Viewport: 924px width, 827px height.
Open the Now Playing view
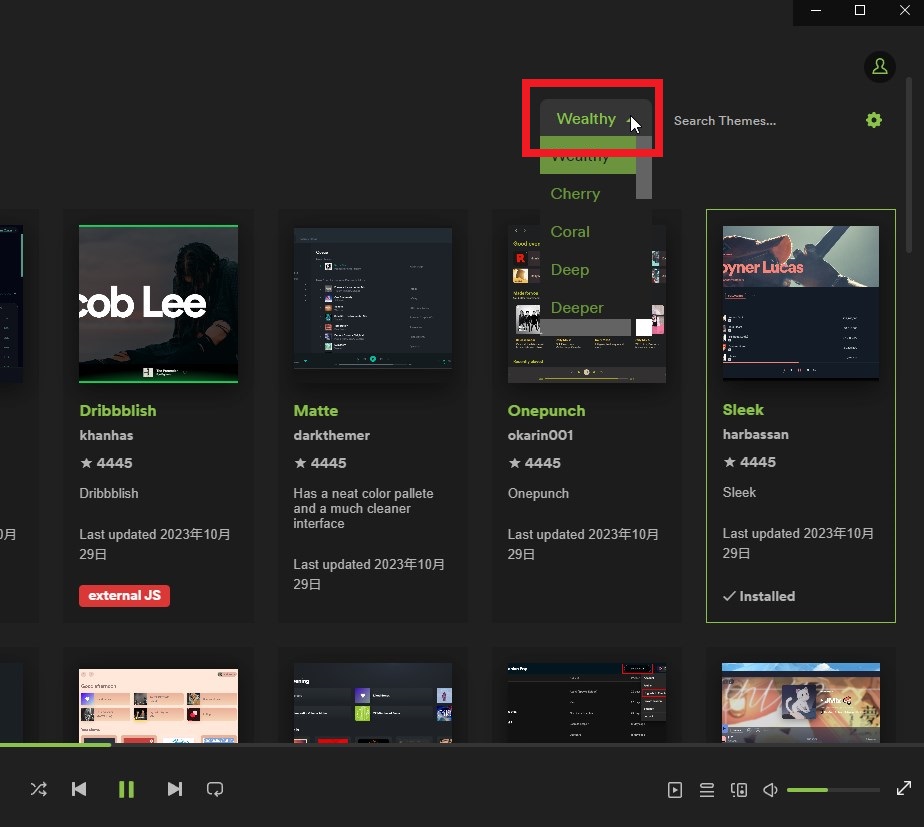pyautogui.click(x=675, y=789)
